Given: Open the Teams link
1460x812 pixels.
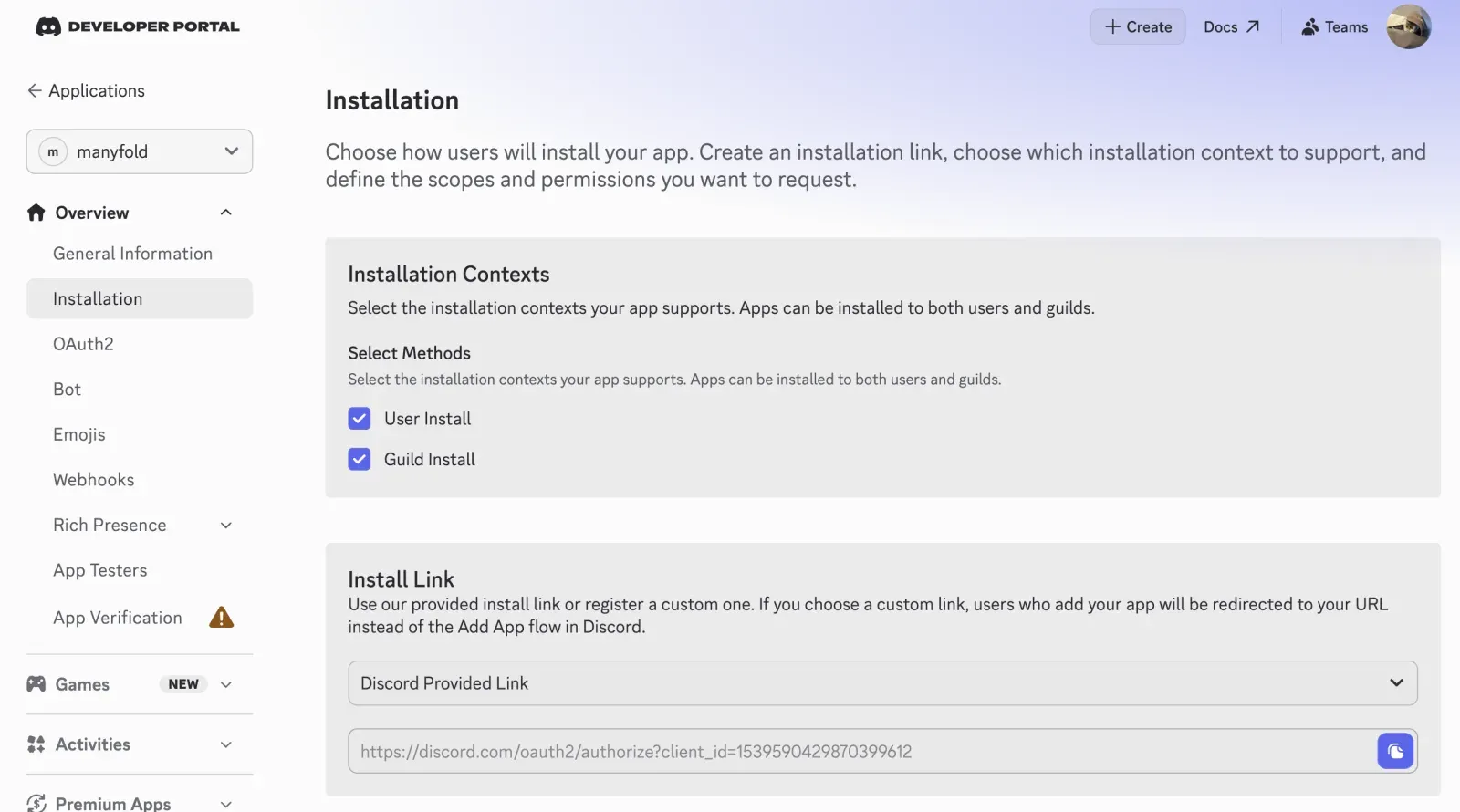Looking at the screenshot, I should pos(1335,26).
